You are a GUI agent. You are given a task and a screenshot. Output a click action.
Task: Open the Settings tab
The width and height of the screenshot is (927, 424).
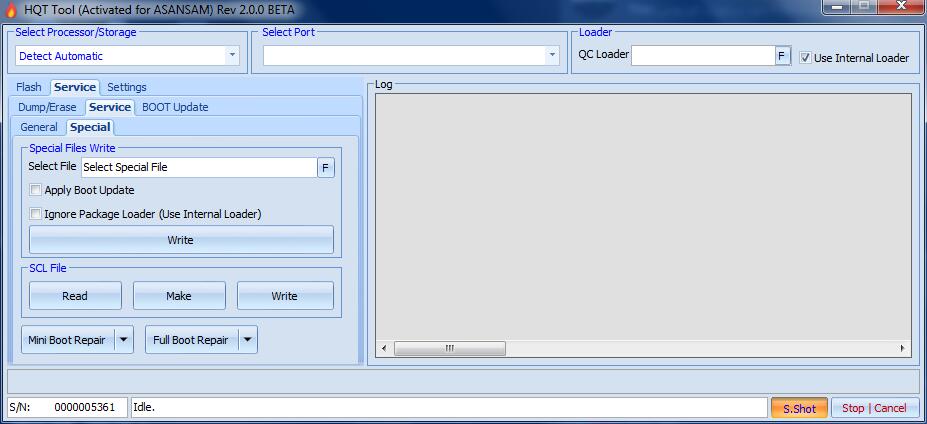click(127, 87)
